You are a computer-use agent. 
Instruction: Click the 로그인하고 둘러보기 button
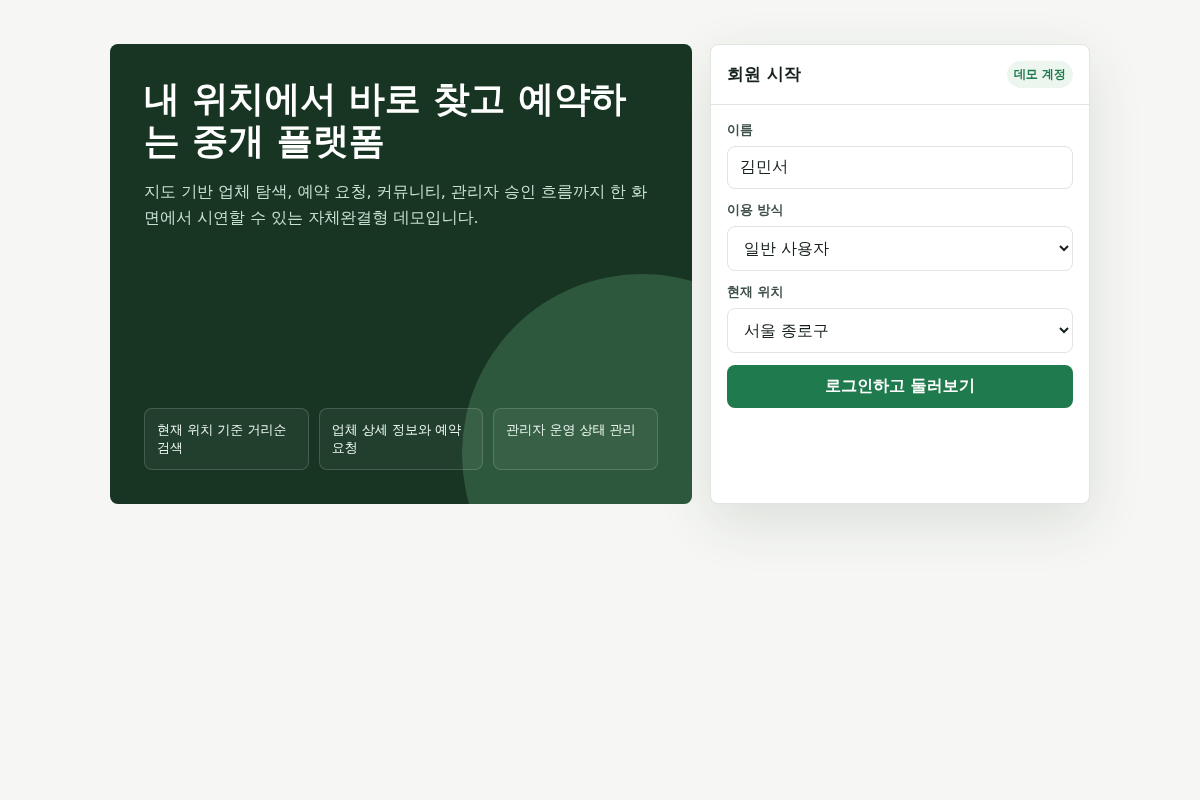(x=900, y=386)
